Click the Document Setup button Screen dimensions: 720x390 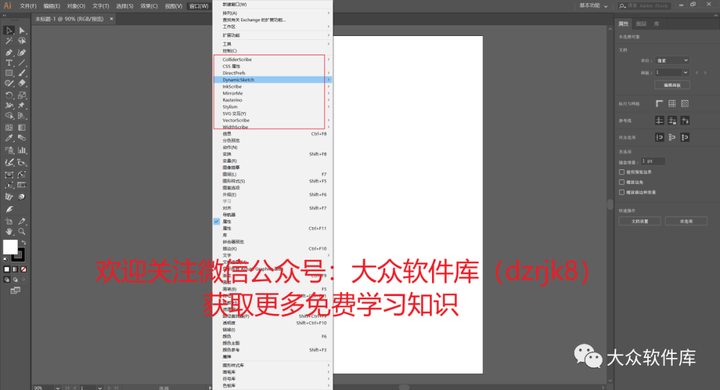tap(640, 221)
